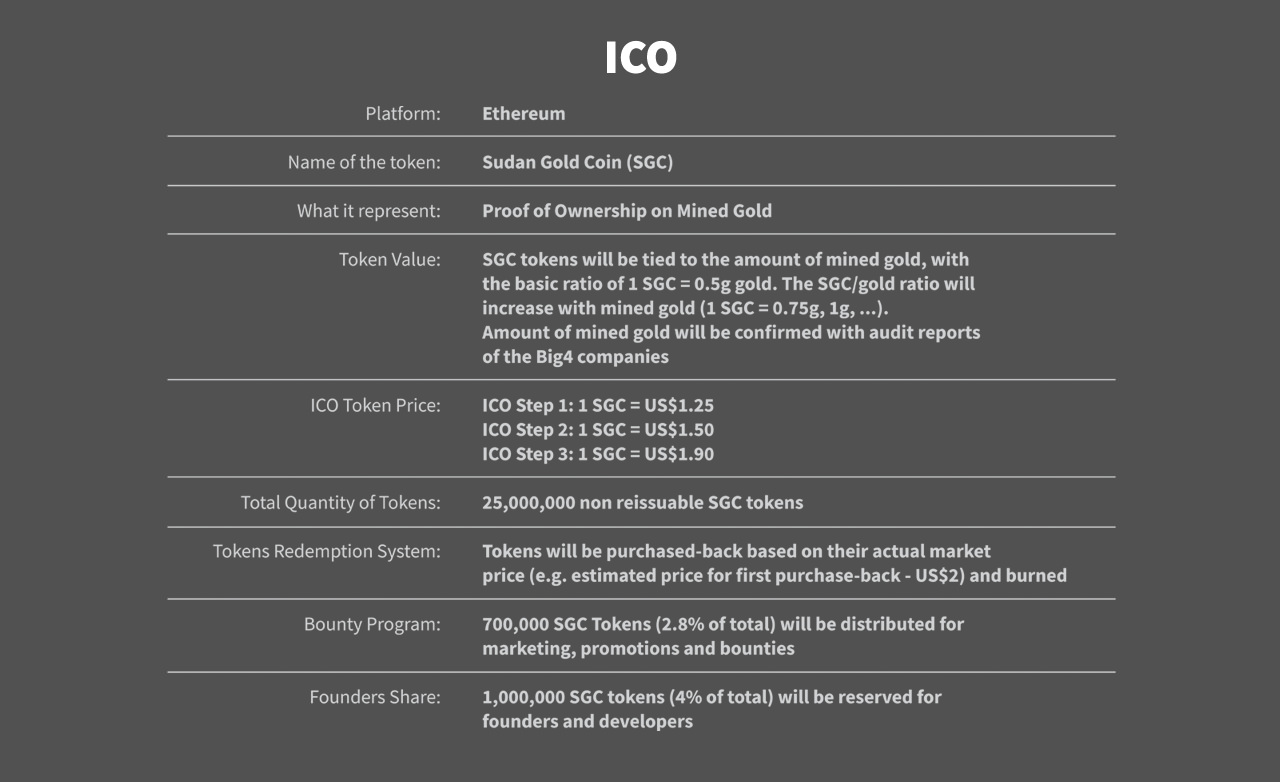Image resolution: width=1280 pixels, height=782 pixels.
Task: Click 25,000,000 non reissuable SGC tokens
Action: pyautogui.click(x=642, y=502)
